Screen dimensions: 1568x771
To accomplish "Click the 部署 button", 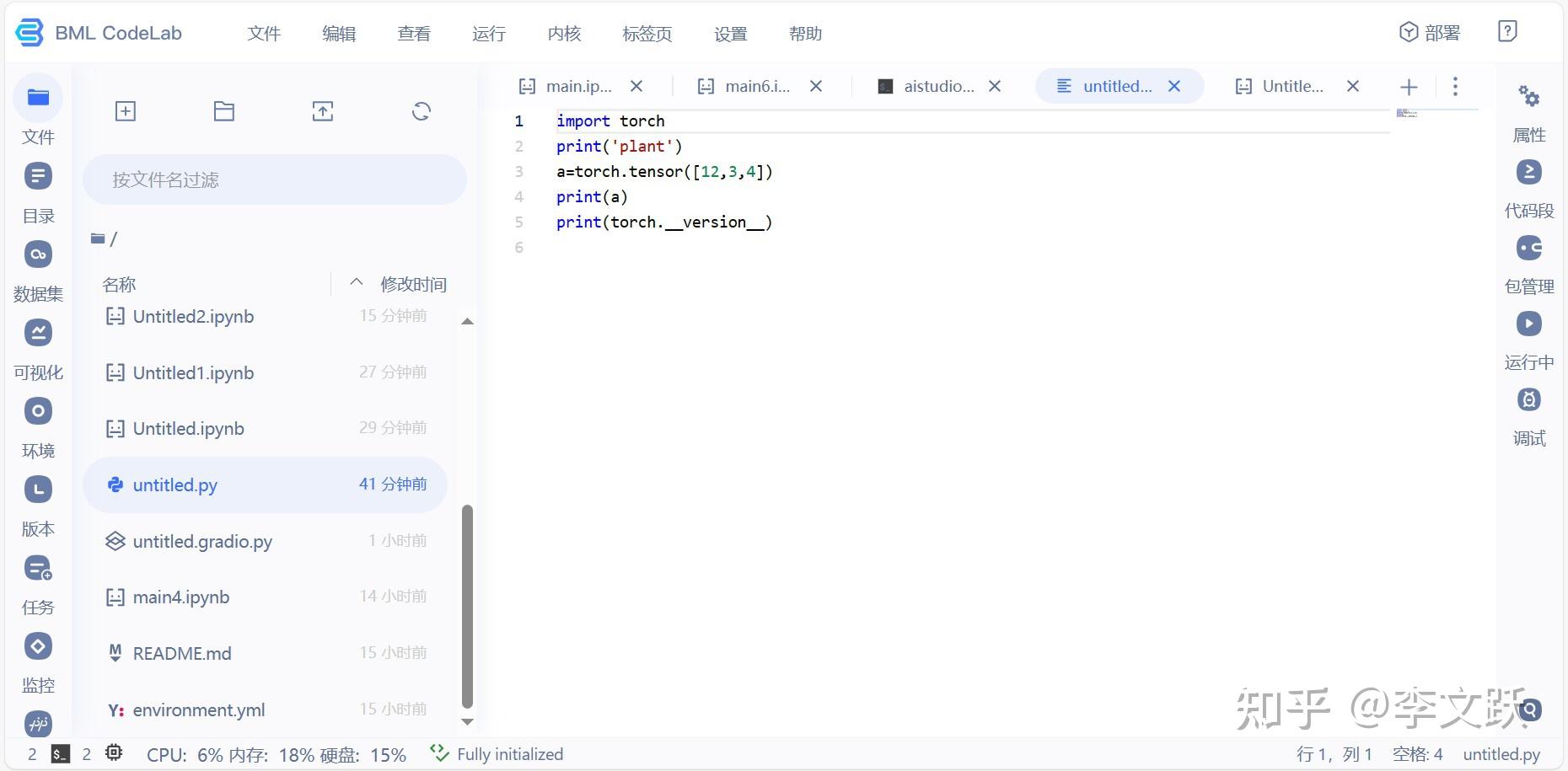I will (x=1428, y=32).
